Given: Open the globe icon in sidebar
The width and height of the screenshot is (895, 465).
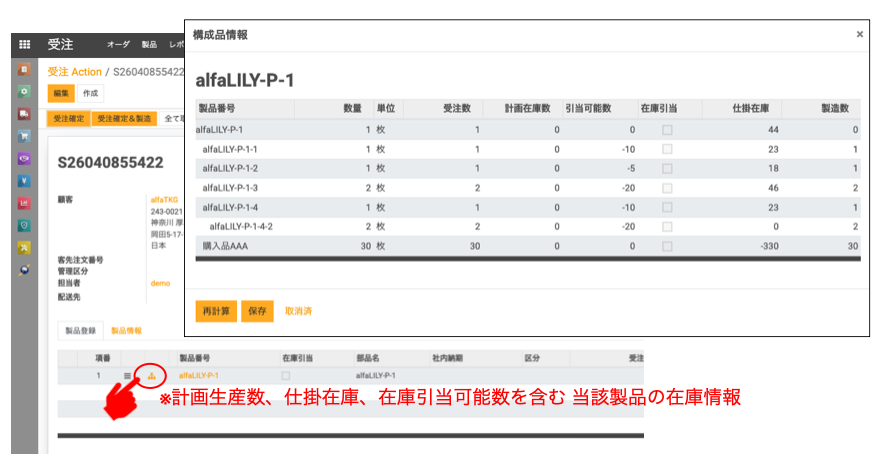Looking at the screenshot, I should point(24,270).
